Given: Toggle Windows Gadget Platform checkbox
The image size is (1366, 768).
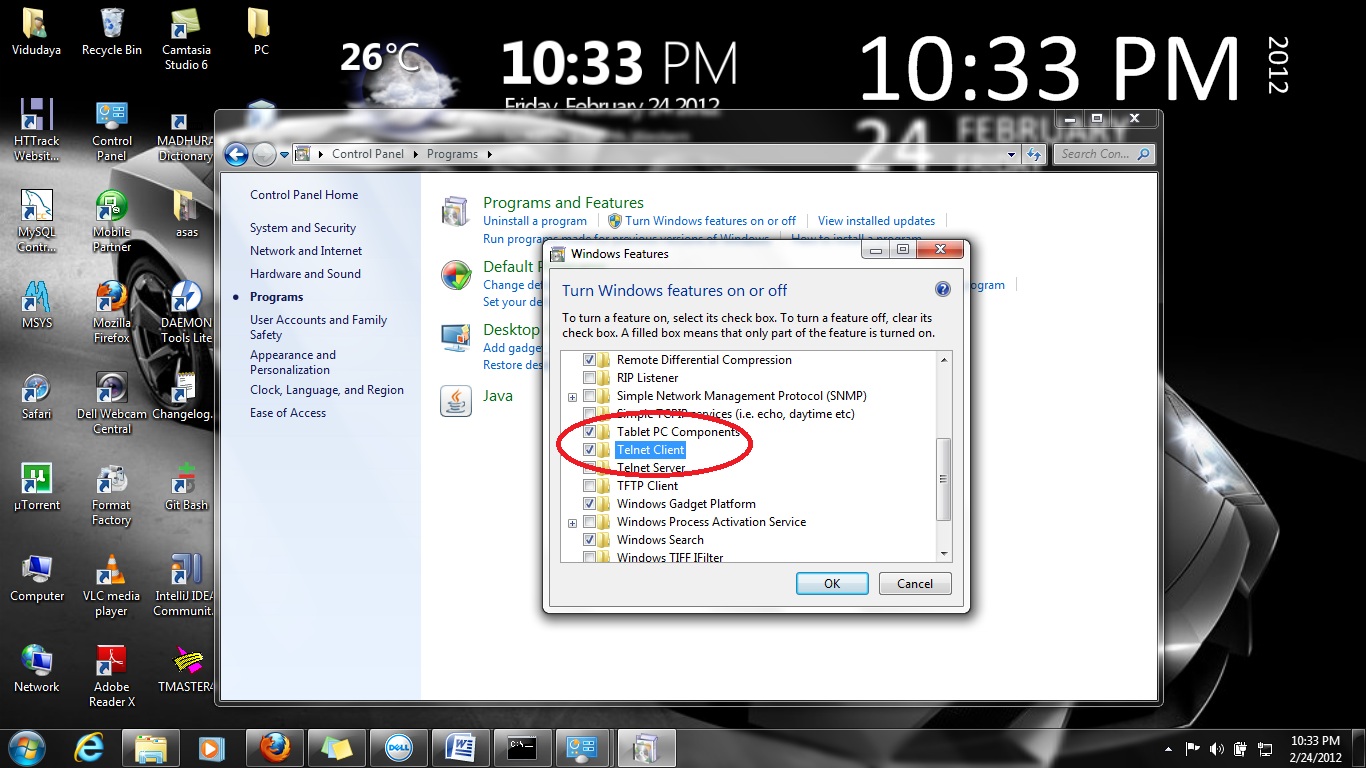Looking at the screenshot, I should click(x=590, y=504).
